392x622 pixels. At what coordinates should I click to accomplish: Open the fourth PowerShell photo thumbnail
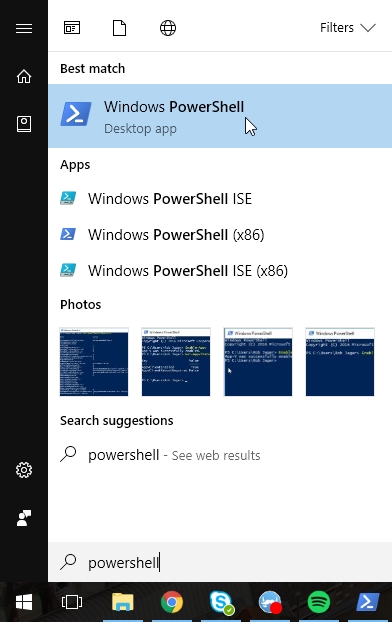[x=340, y=362]
